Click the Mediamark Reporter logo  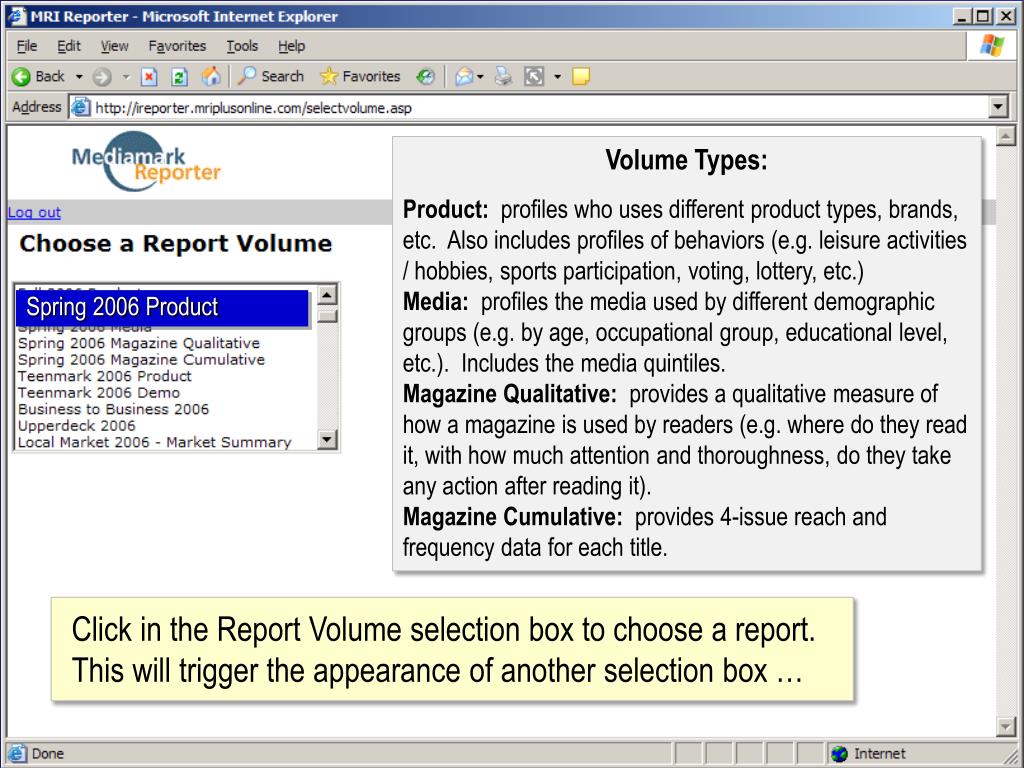point(146,161)
